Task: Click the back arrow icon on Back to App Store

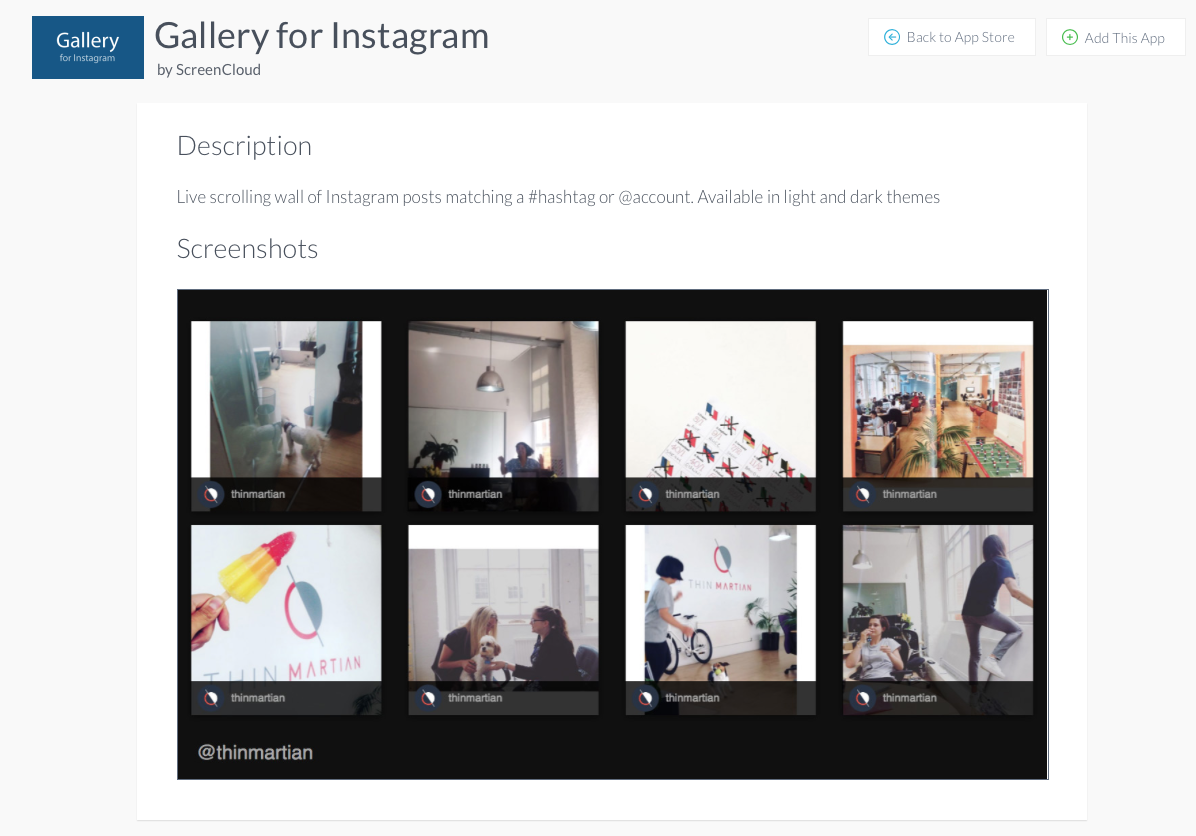Action: pos(892,37)
